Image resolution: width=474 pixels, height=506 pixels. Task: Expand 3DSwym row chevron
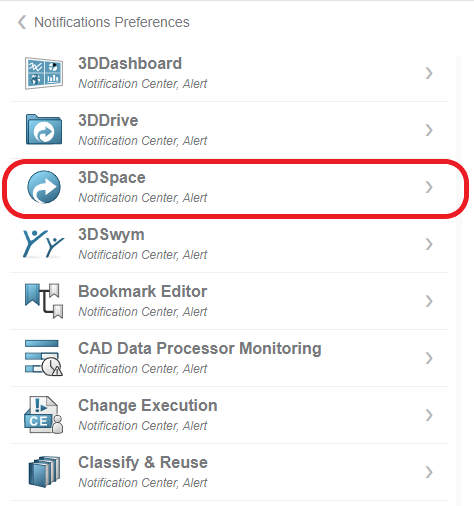429,244
